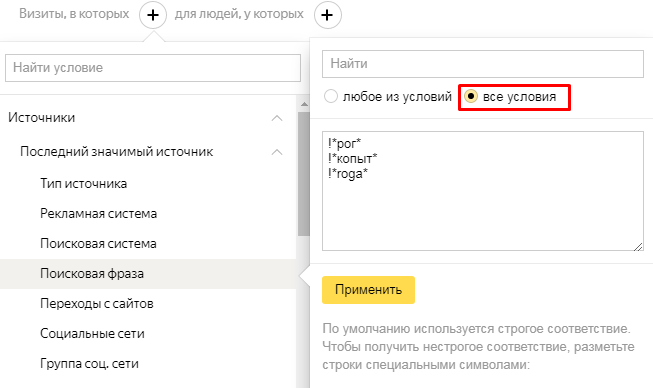The height and width of the screenshot is (388, 653).
Task: Choose 'Поисковая фраза' condition
Action: [148, 274]
